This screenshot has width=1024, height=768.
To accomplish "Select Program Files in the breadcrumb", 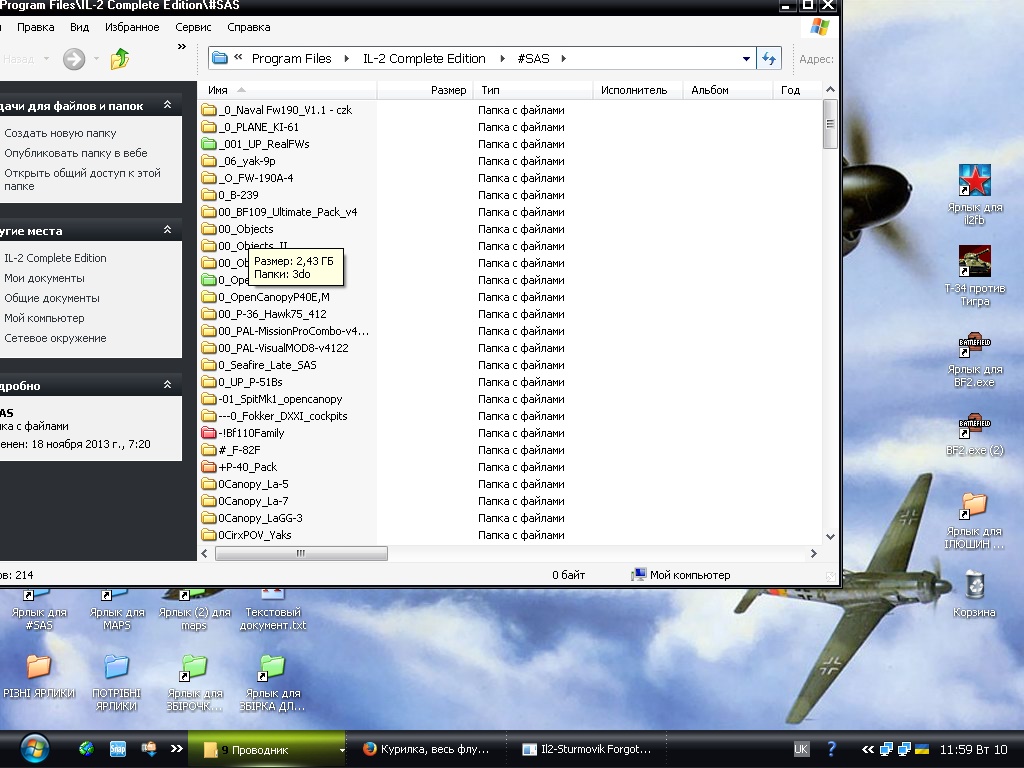I will [x=291, y=59].
